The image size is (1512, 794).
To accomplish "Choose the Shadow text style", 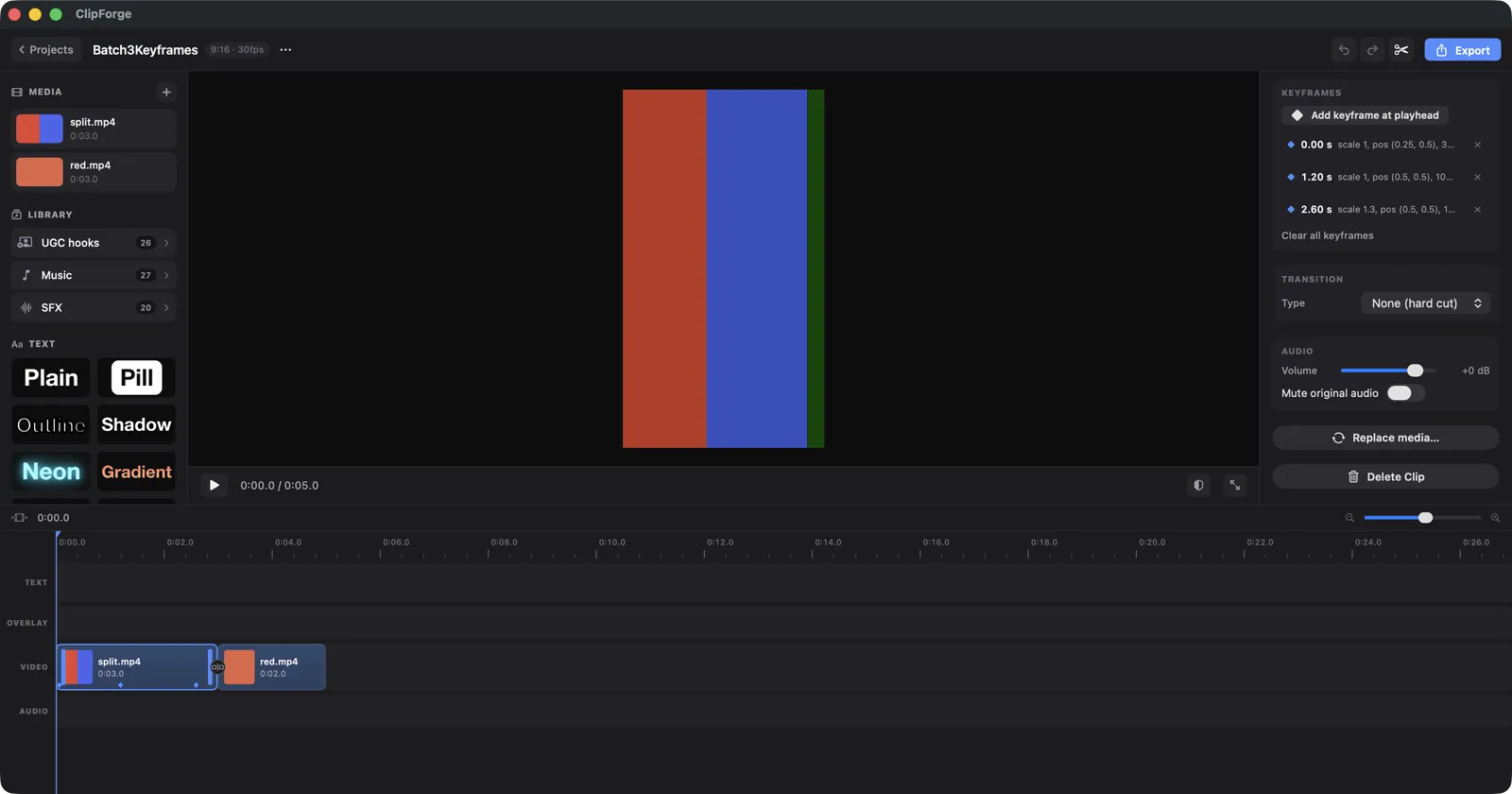I will click(x=136, y=424).
